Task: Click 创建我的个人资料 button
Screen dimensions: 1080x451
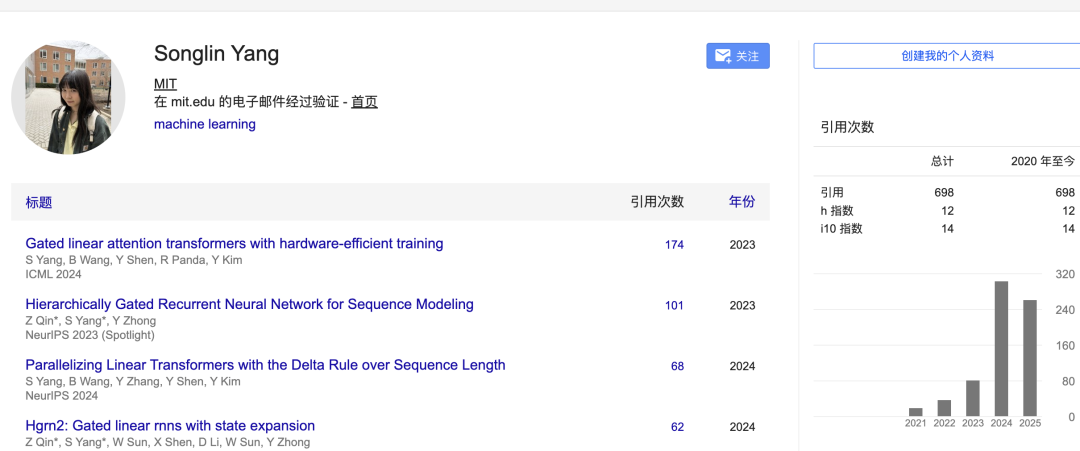Action: coord(947,56)
